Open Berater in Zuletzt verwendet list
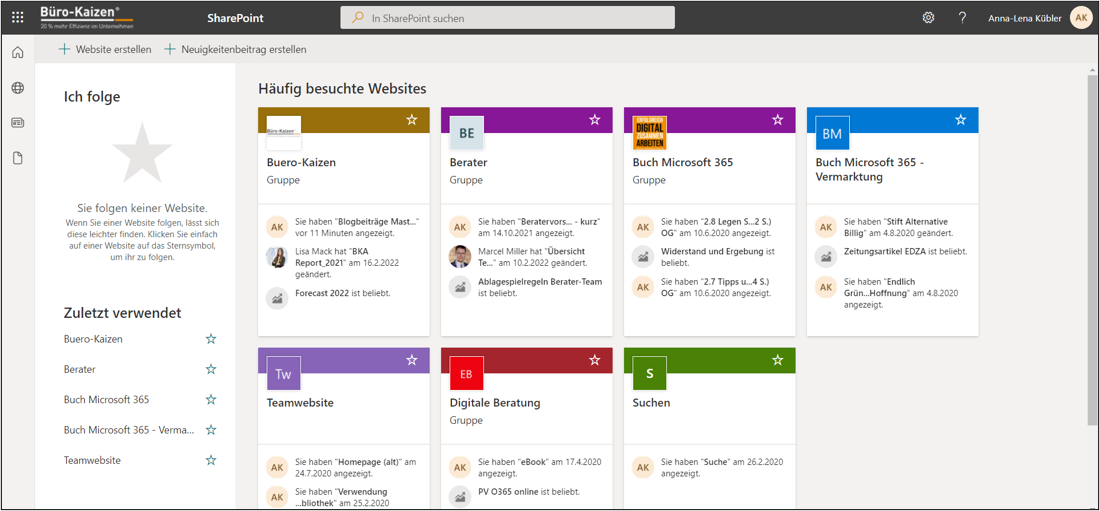 [79, 369]
